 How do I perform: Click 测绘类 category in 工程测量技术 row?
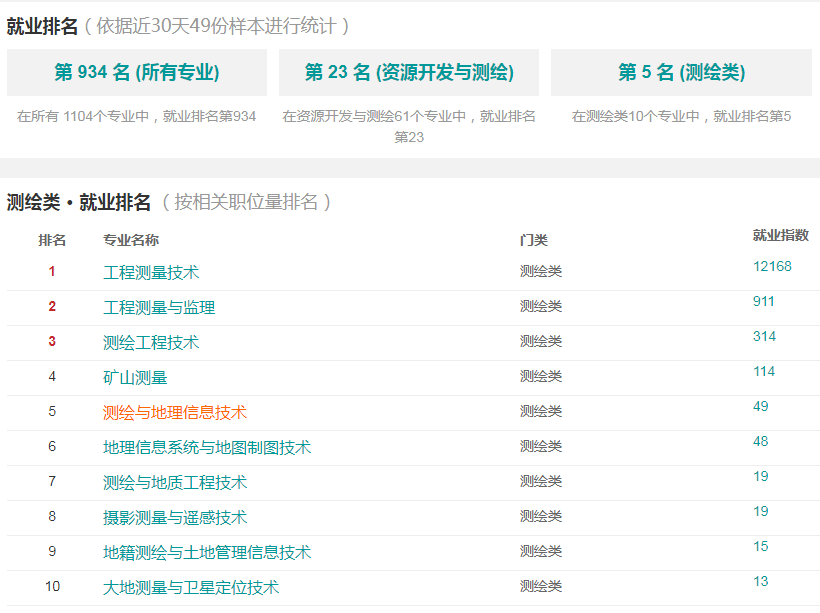pos(541,271)
